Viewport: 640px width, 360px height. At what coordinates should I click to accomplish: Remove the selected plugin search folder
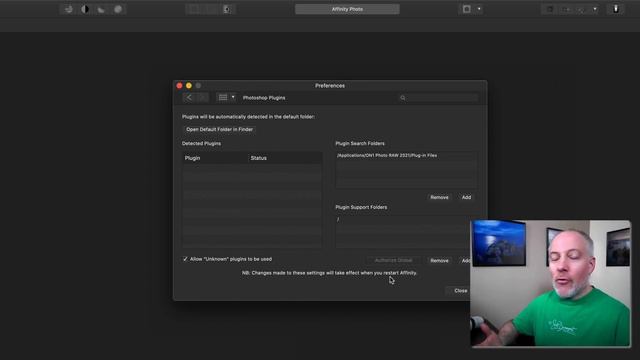(439, 198)
